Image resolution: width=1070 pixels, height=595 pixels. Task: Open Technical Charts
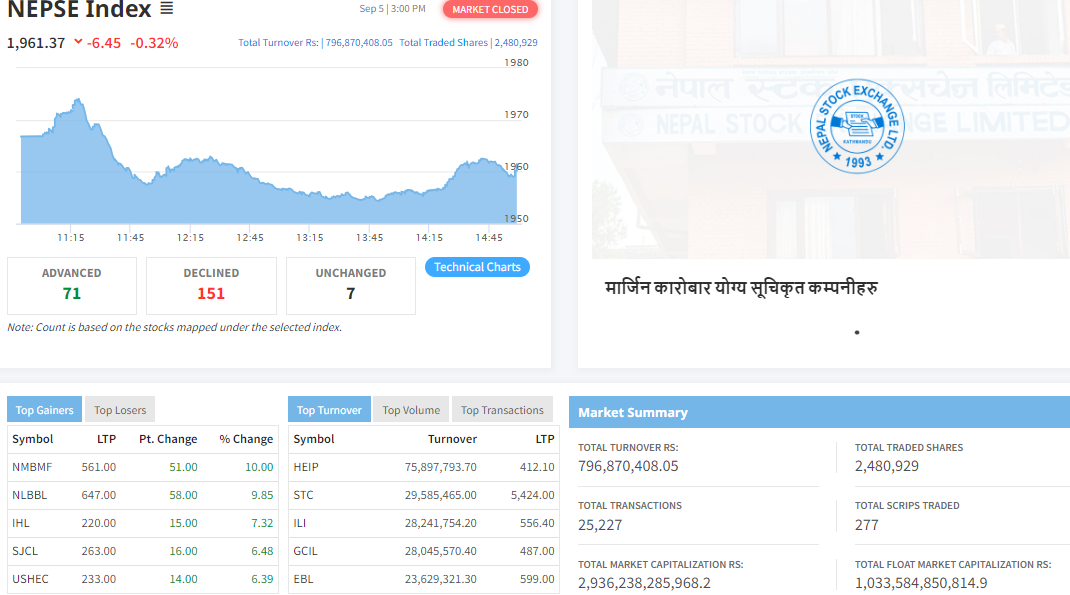[477, 267]
